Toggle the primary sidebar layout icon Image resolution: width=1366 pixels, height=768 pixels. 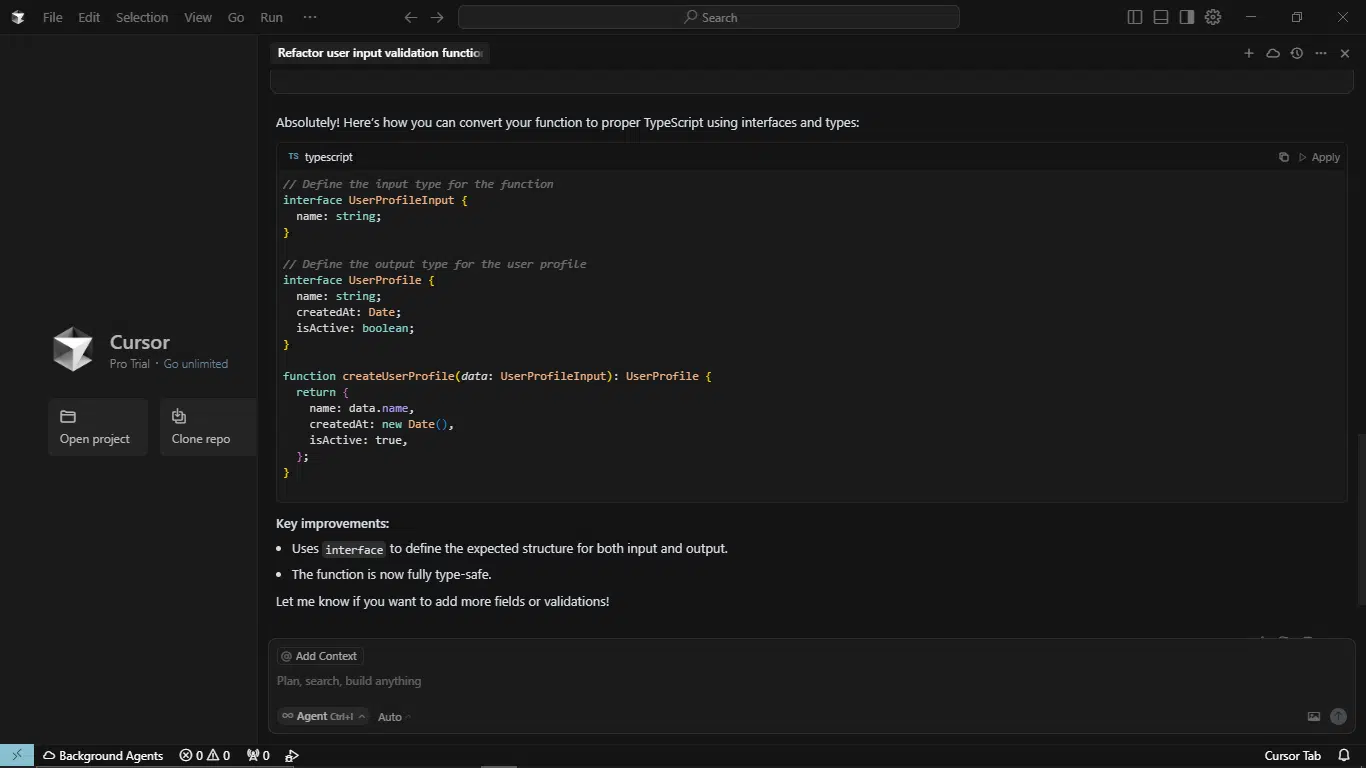tap(1134, 17)
